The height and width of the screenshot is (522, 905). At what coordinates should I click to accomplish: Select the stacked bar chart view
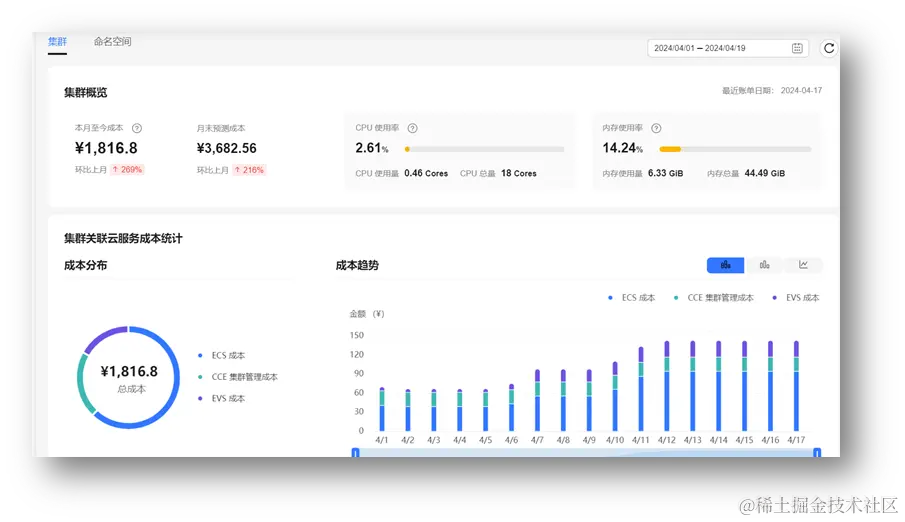pyautogui.click(x=726, y=265)
